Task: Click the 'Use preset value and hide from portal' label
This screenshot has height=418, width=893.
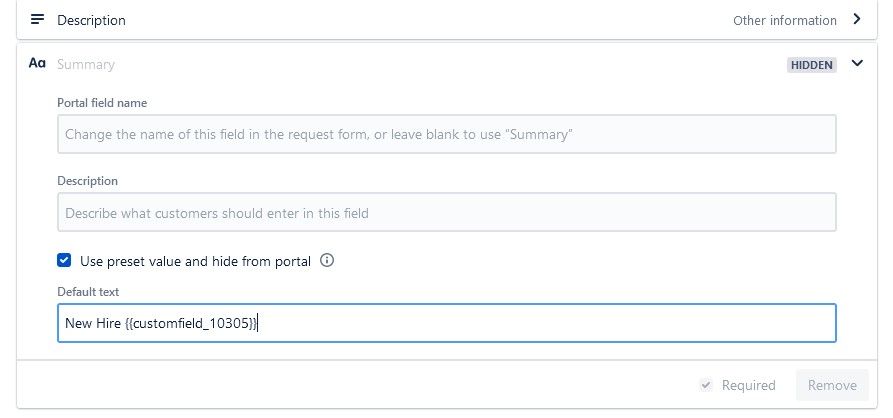Action: (195, 261)
